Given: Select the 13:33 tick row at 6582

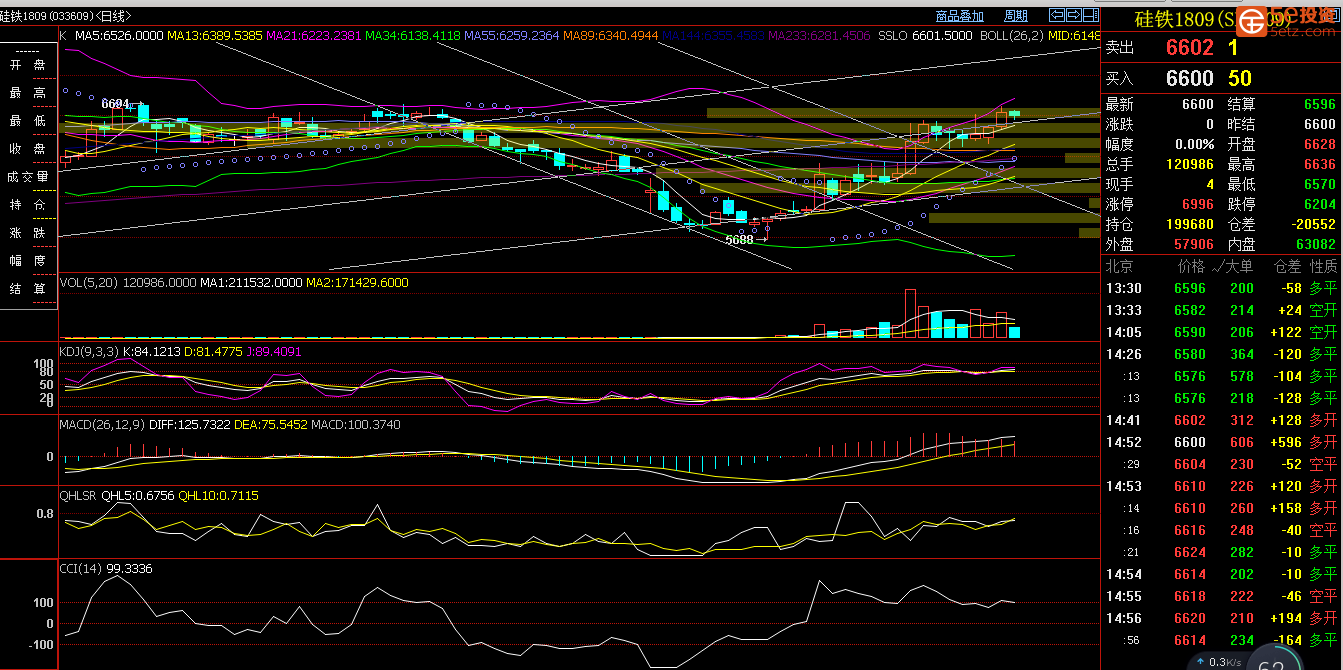Looking at the screenshot, I should pyautogui.click(x=1221, y=310).
